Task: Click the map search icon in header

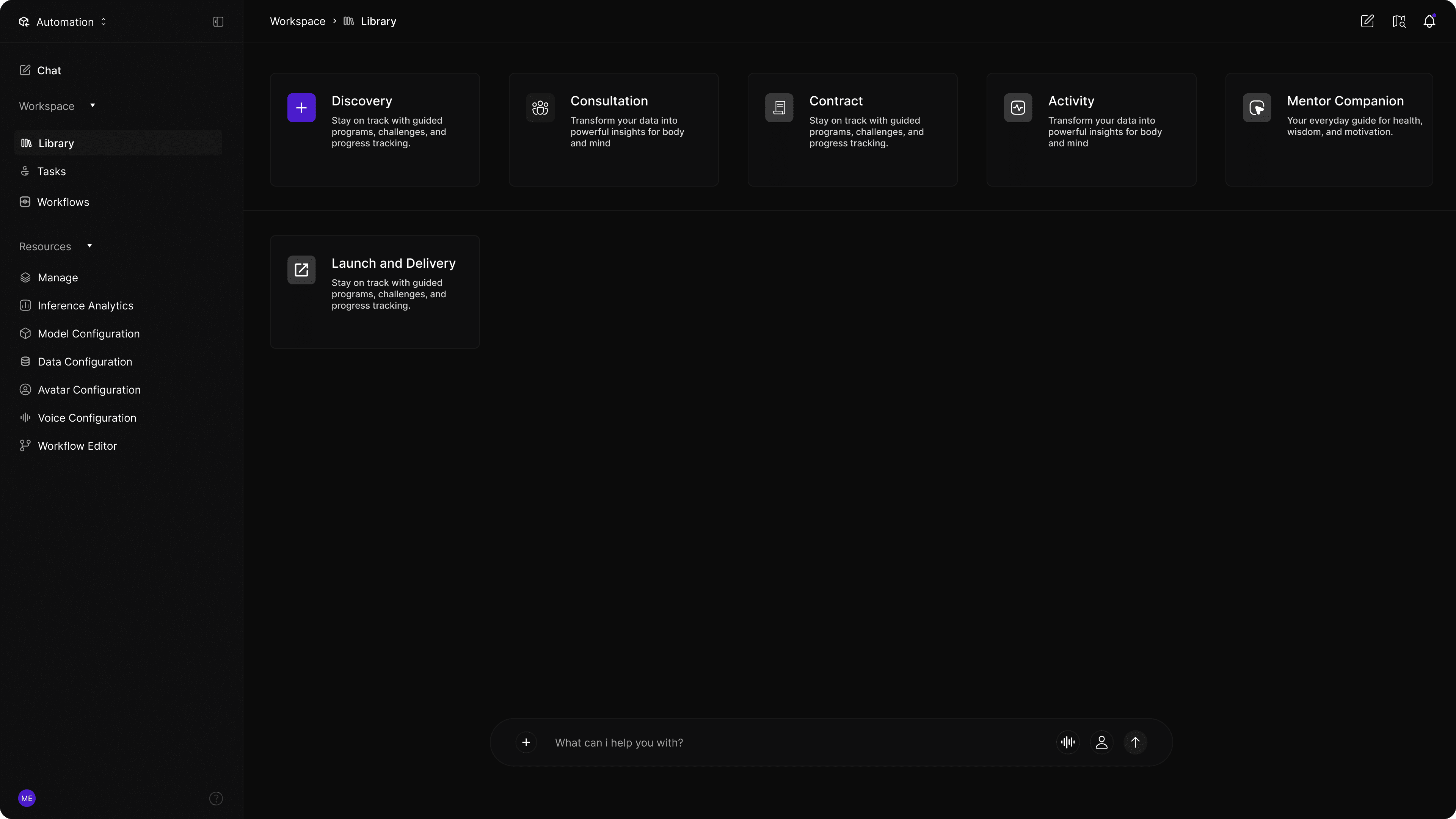Action: tap(1398, 22)
